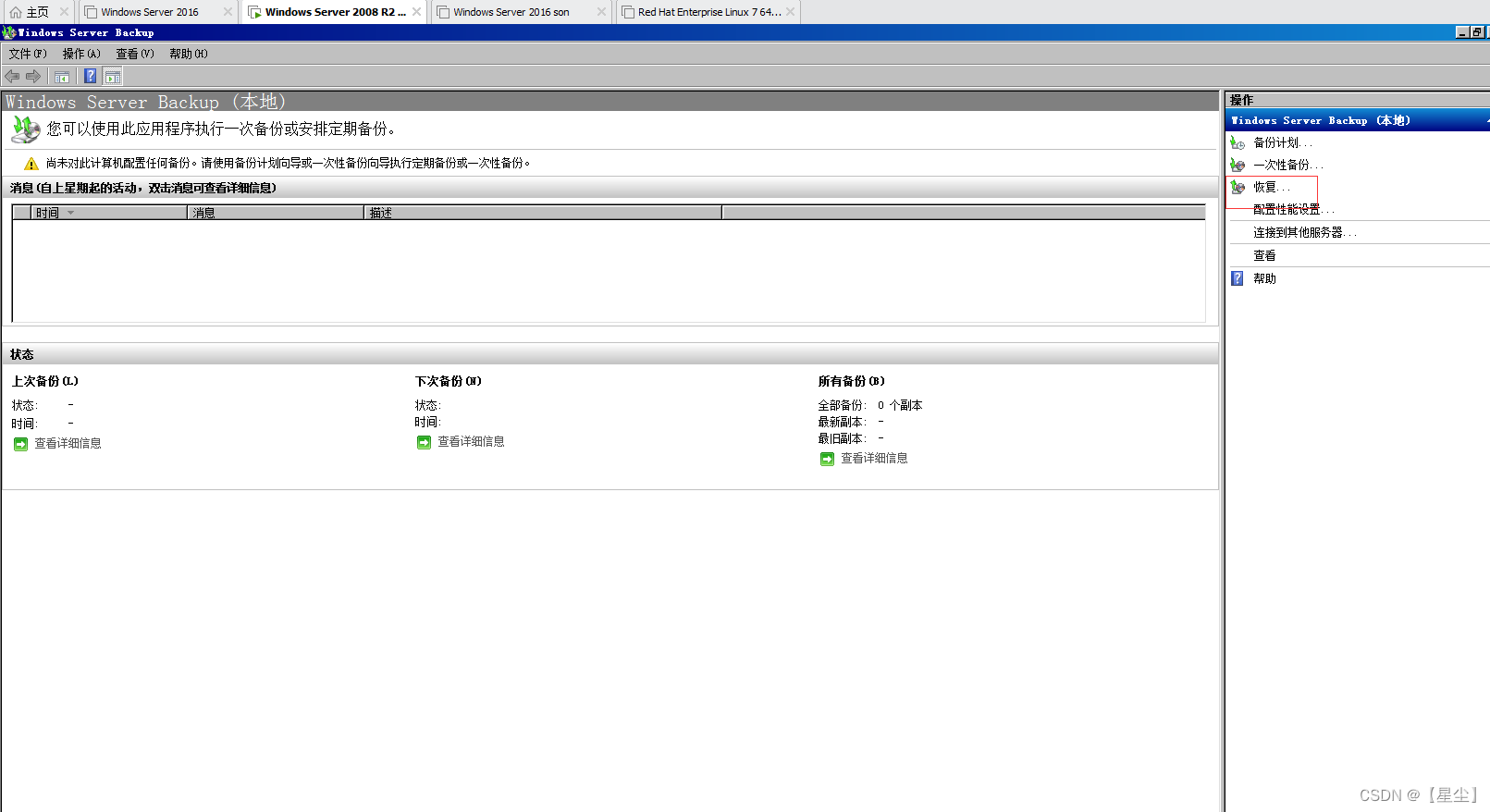Screen dimensions: 1490x812
Task: Click the blue Help toolbar icon
Action: point(91,77)
